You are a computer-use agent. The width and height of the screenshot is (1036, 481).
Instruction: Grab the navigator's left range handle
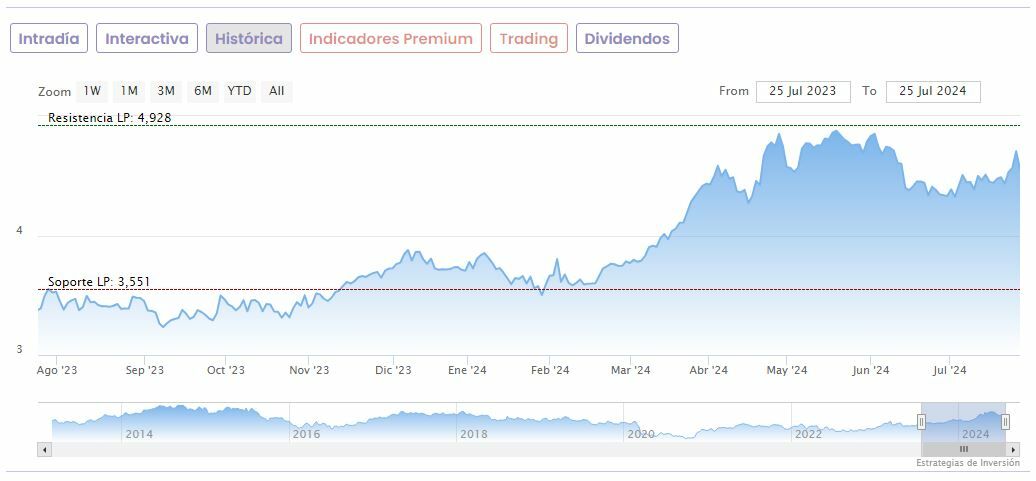click(x=921, y=422)
